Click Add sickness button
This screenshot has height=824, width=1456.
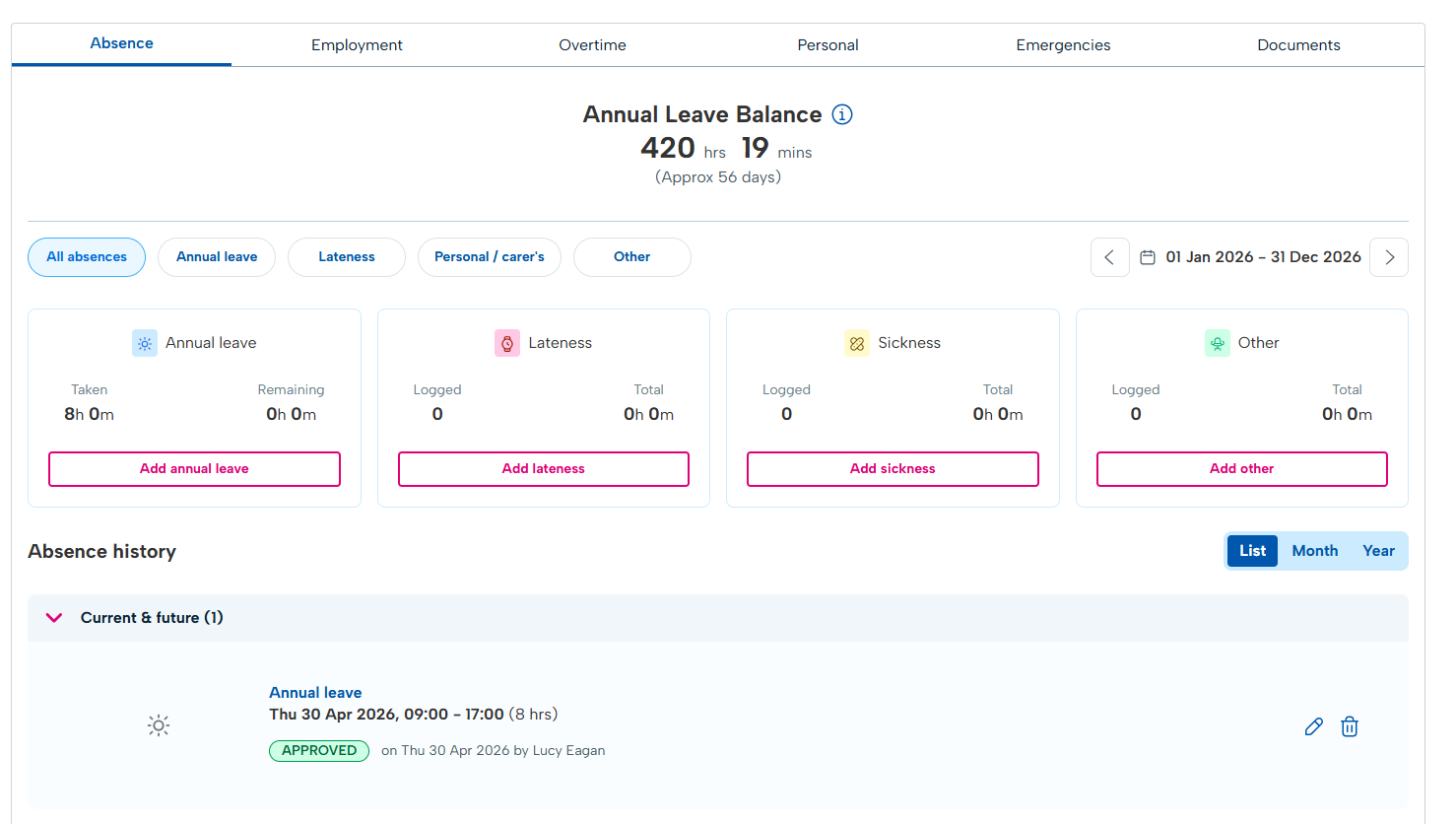click(893, 469)
